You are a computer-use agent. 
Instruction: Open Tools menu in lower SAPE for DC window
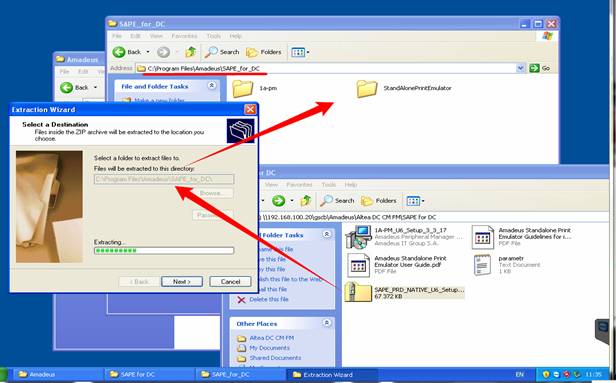pyautogui.click(x=329, y=185)
